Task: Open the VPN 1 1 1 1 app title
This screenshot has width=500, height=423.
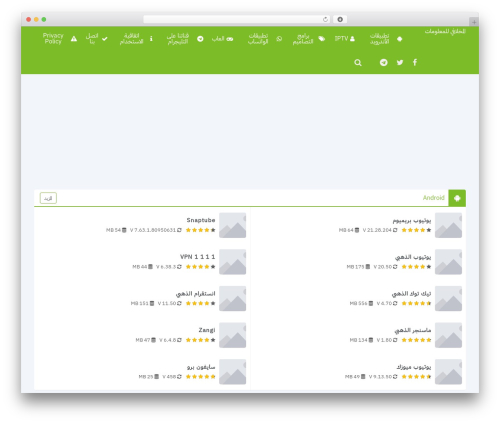Action: (x=197, y=257)
